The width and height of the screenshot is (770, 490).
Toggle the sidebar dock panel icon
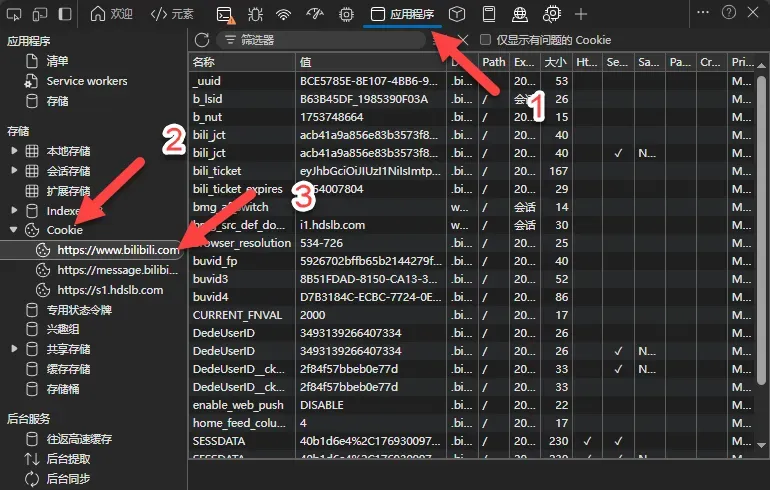point(65,14)
